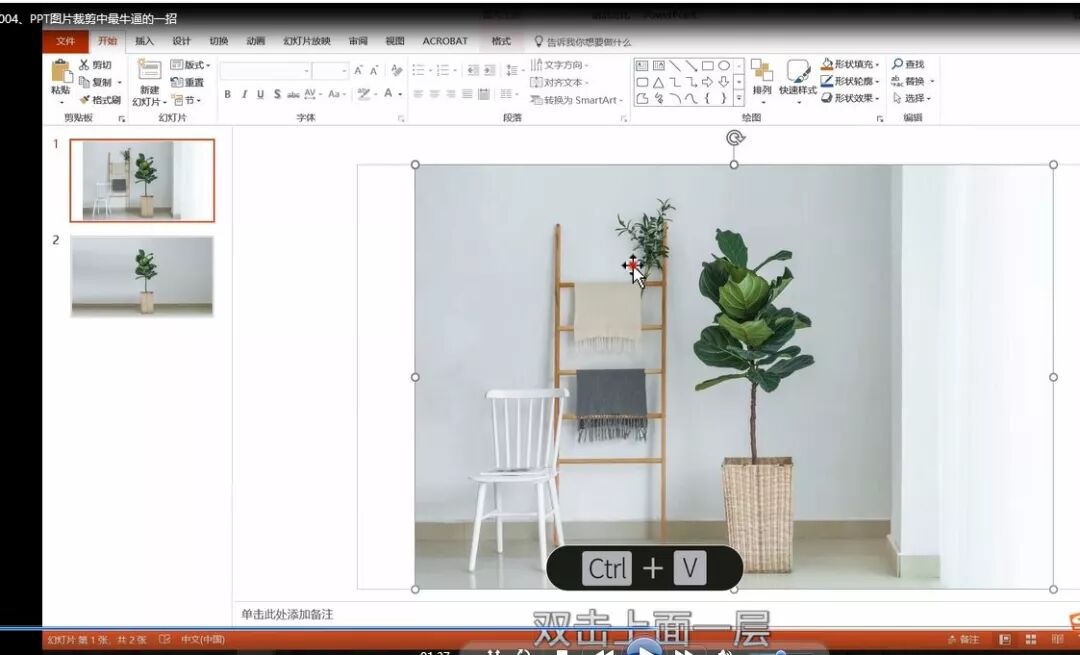Click the Find (查找) magnifier button
Viewport: 1080px width, 655px height.
point(908,64)
